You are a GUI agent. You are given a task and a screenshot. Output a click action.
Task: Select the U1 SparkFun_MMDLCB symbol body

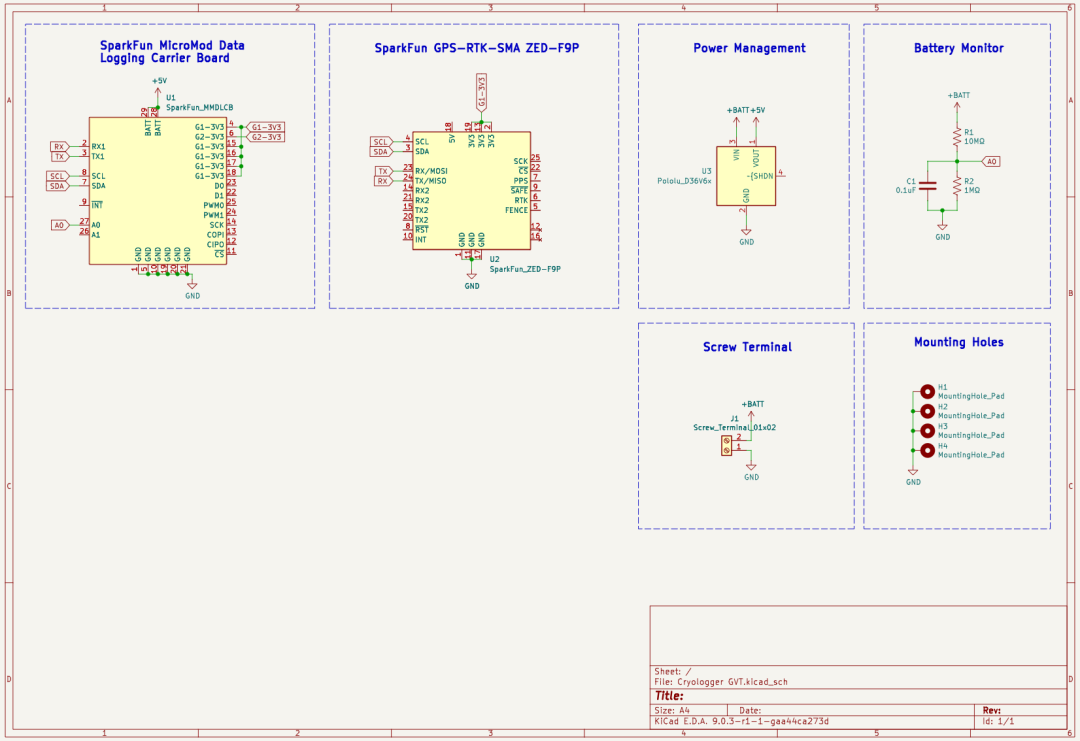coord(158,191)
